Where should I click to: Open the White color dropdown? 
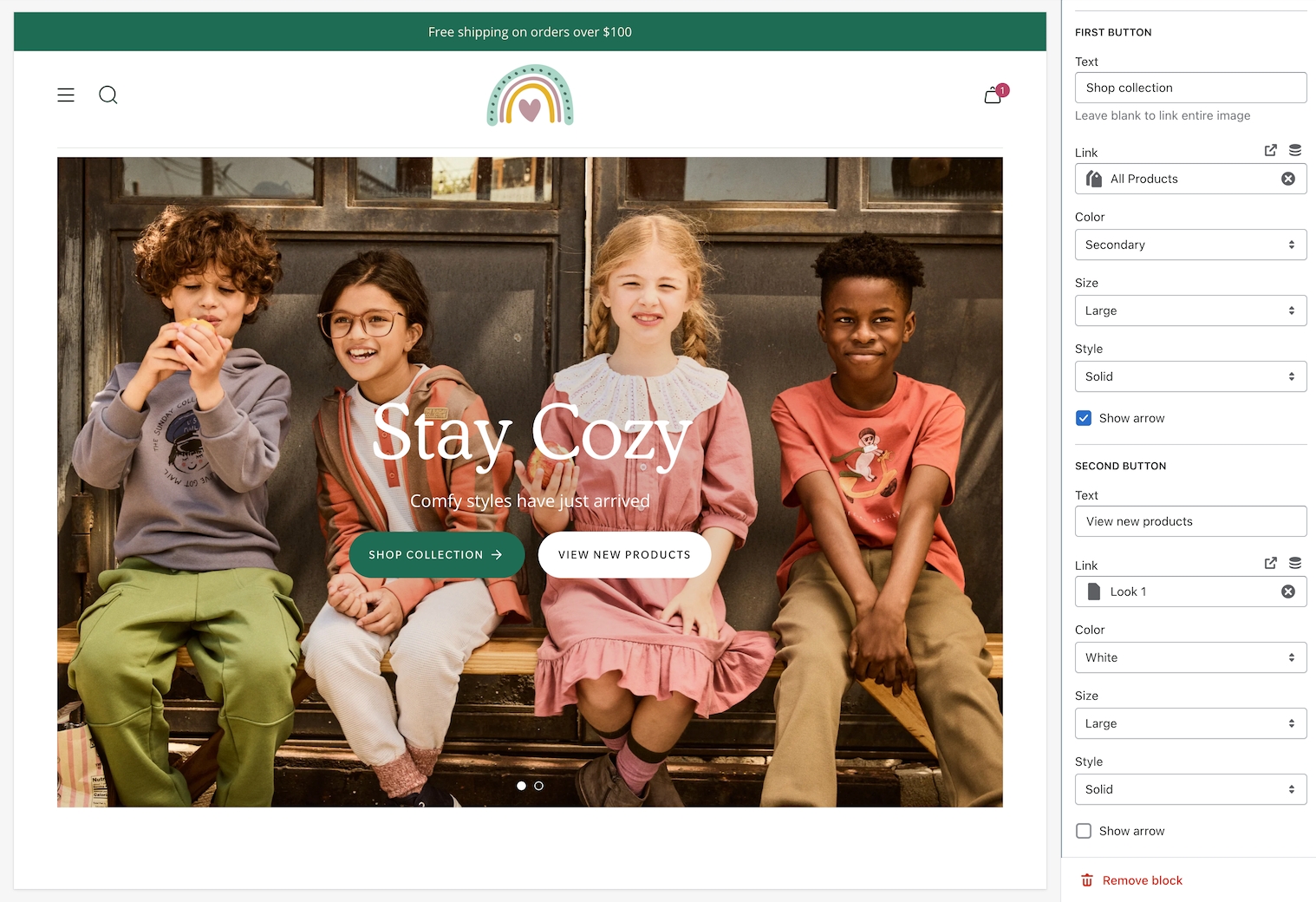pyautogui.click(x=1189, y=657)
